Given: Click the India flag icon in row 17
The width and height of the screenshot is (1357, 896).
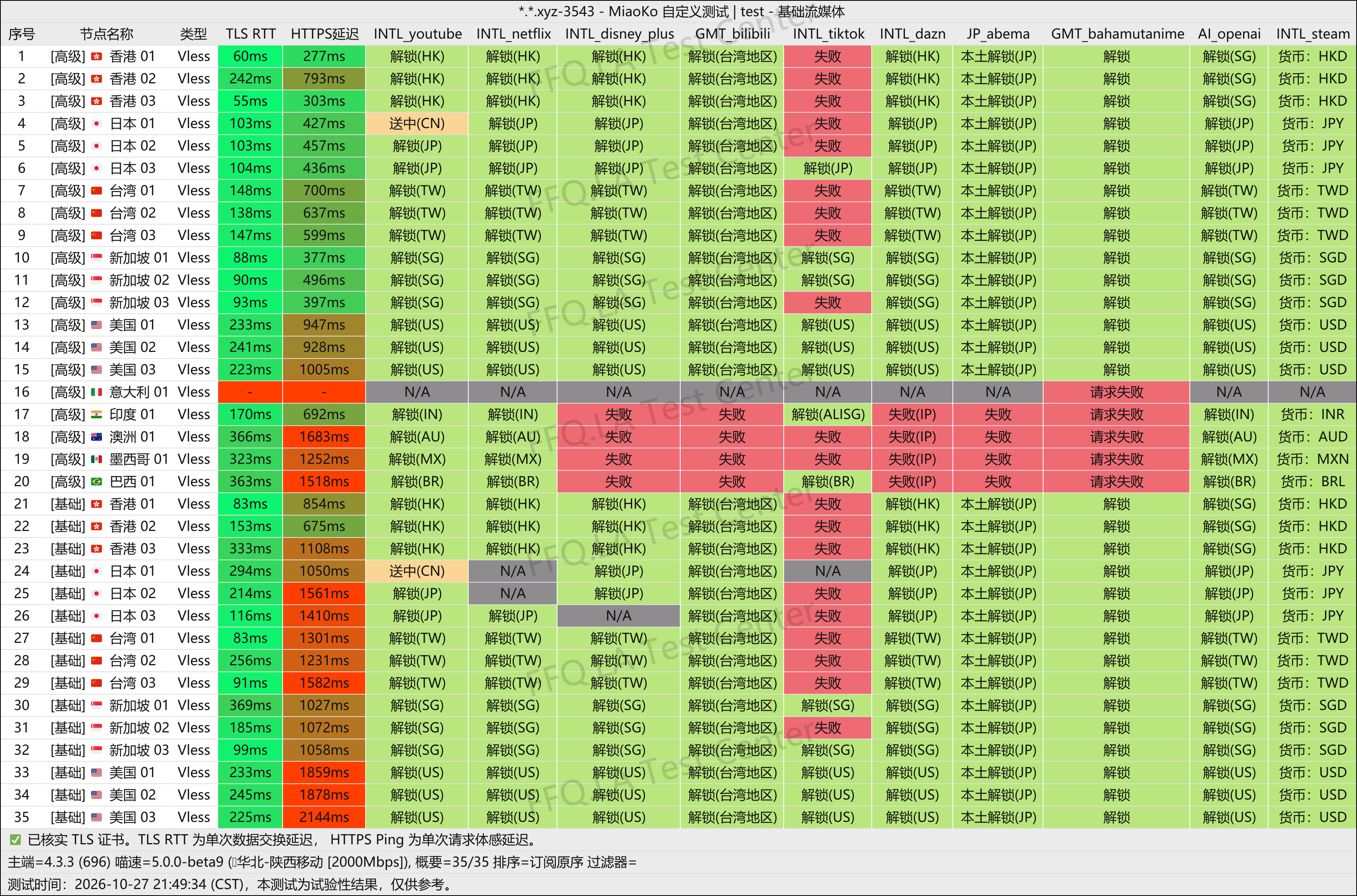Looking at the screenshot, I should coord(97,414).
